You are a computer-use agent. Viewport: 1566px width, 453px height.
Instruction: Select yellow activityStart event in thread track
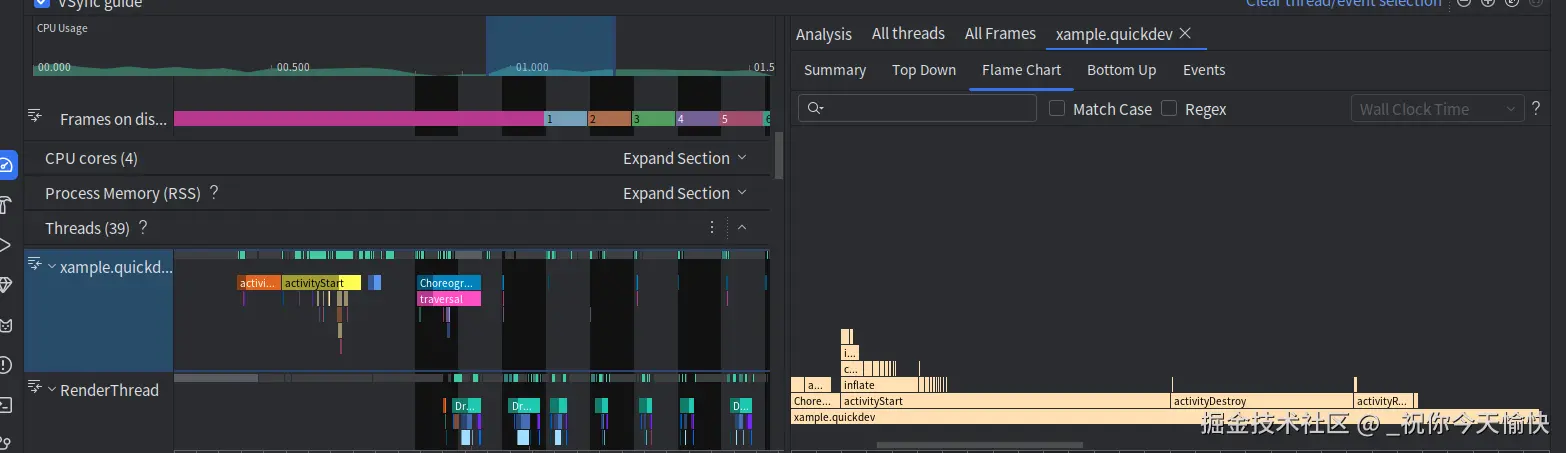pos(321,283)
